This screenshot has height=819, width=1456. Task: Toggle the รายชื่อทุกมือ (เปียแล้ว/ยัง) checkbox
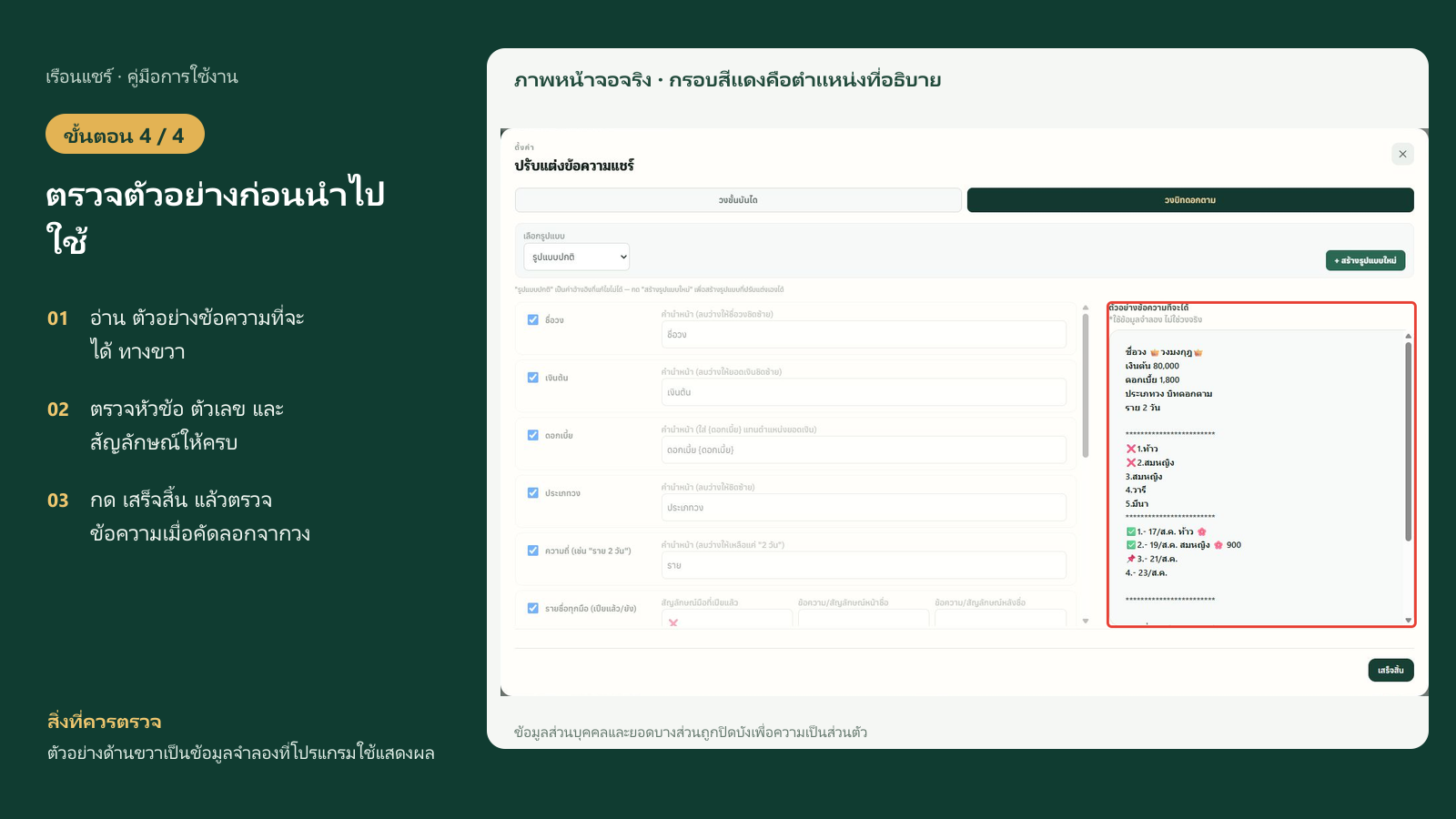pos(533,608)
